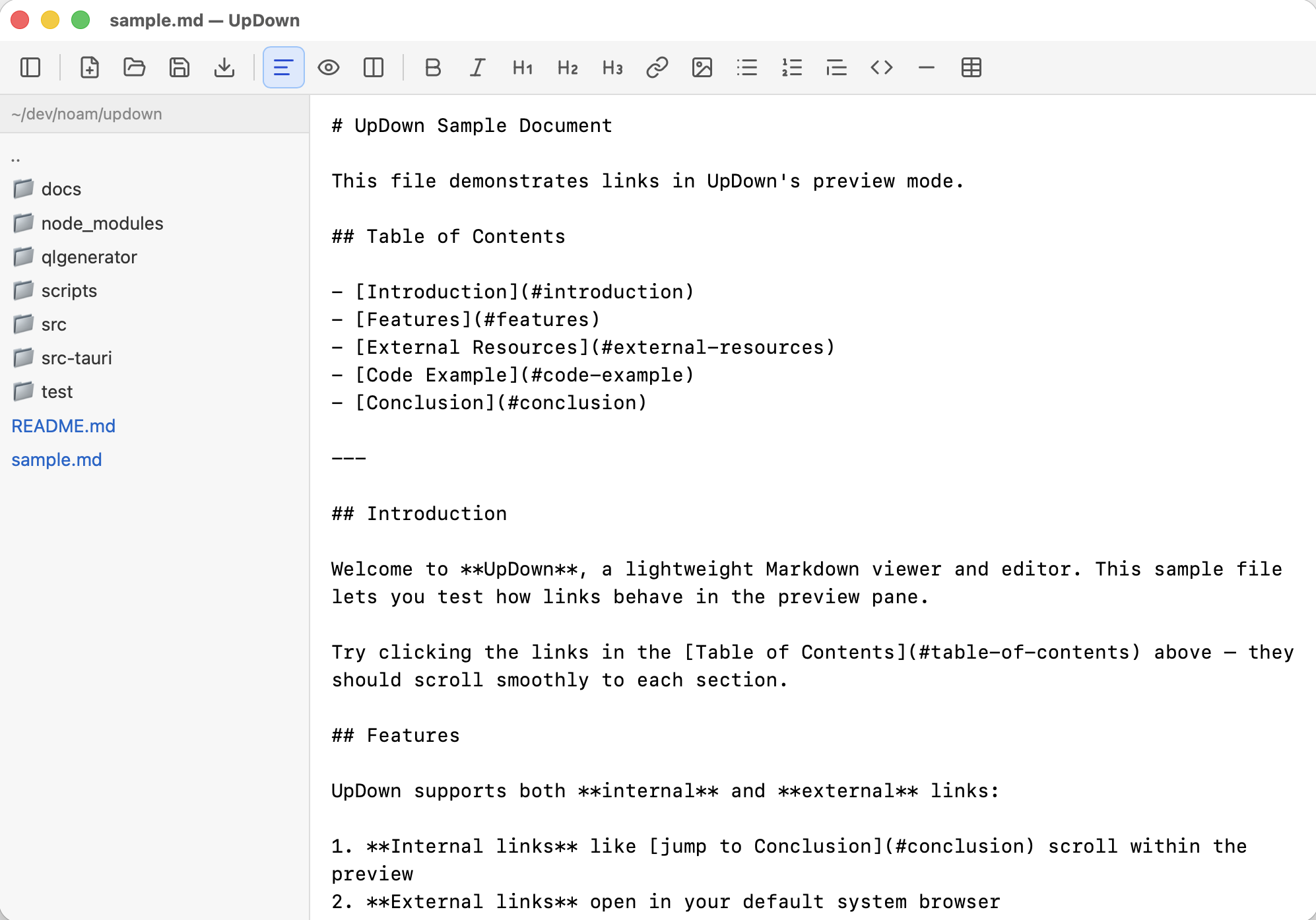Place cursor in '# UpDown Sample Document' line
1316x920 pixels.
pos(472,125)
